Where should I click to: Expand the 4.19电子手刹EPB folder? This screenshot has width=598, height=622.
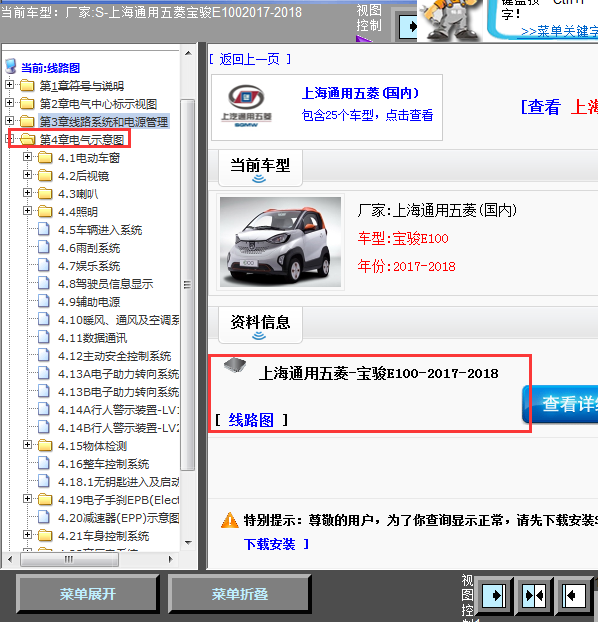27,499
